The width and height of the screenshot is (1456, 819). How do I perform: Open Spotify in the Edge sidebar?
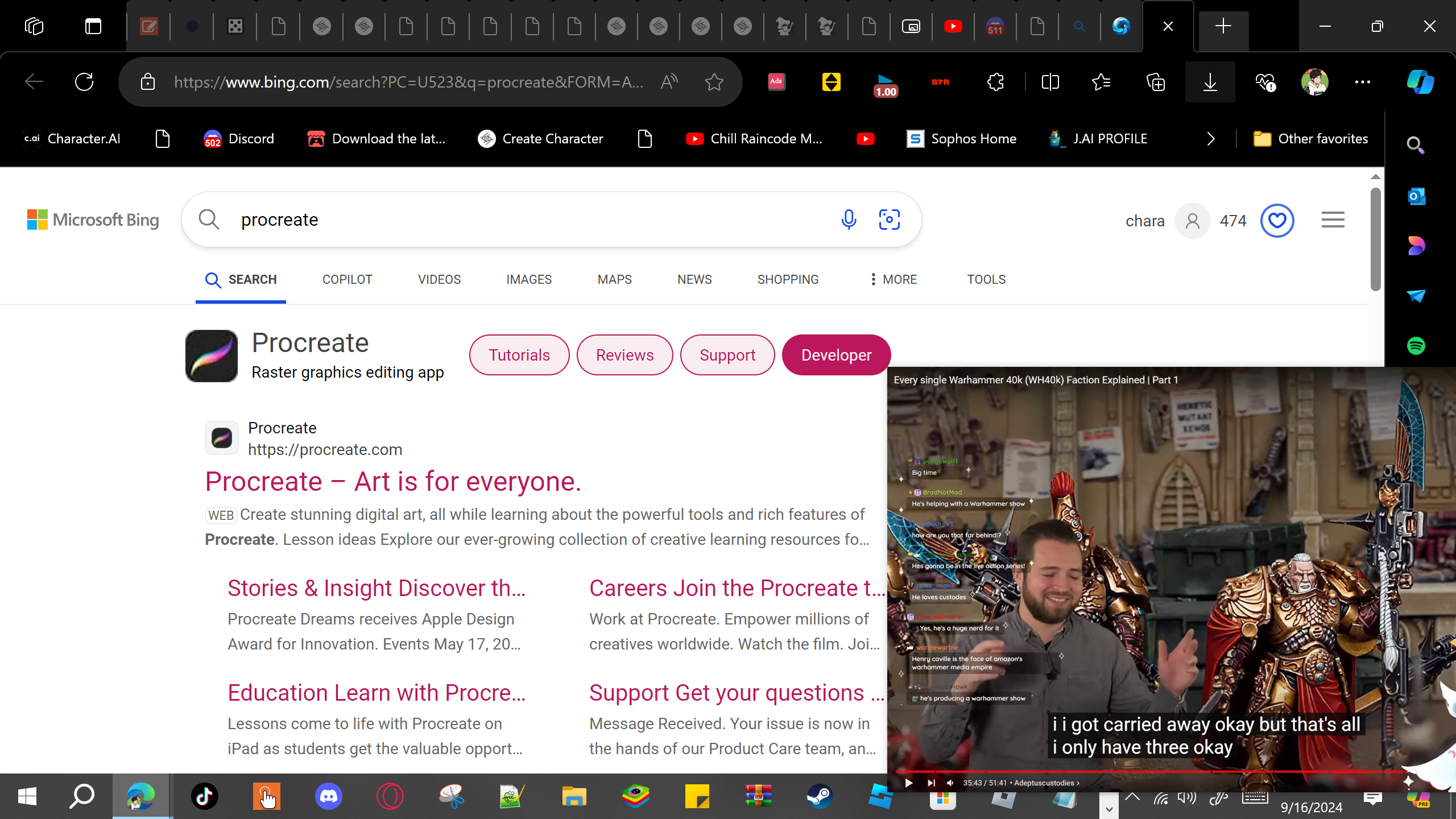1416,346
